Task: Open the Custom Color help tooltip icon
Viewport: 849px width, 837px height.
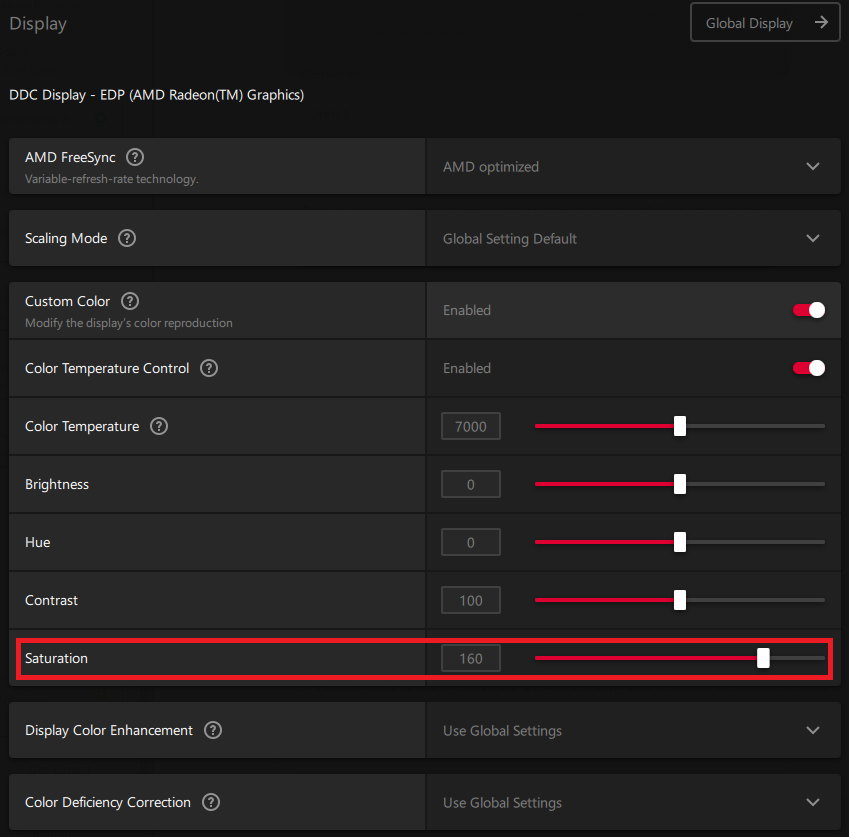Action: pyautogui.click(x=130, y=301)
